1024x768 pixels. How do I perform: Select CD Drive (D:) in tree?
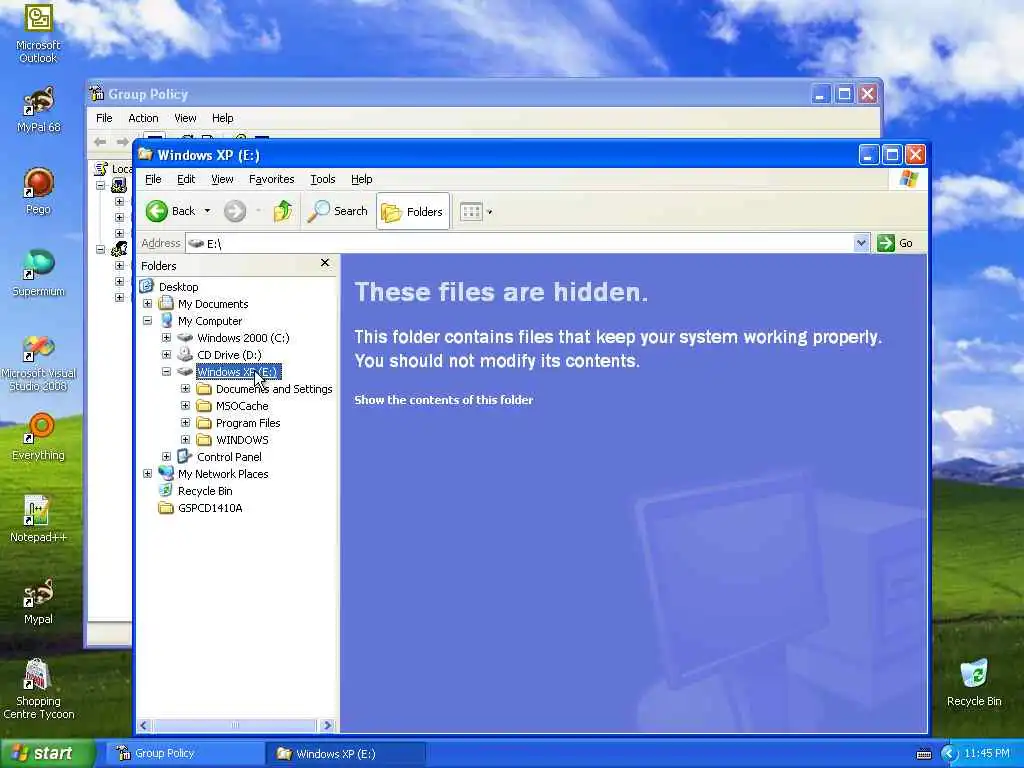(x=229, y=355)
